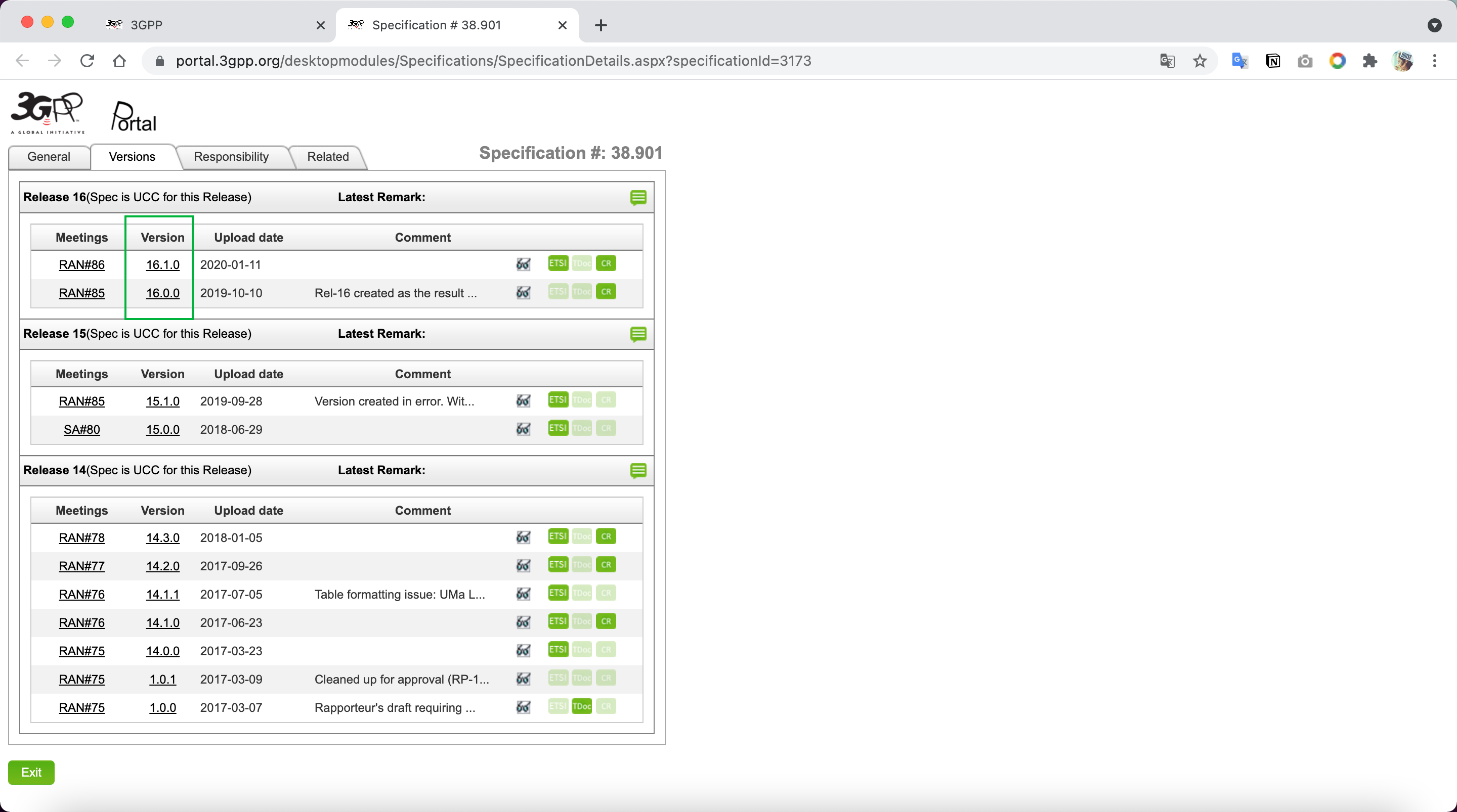Click link to RAN#75 meeting
1457x812 pixels.
pyautogui.click(x=82, y=651)
